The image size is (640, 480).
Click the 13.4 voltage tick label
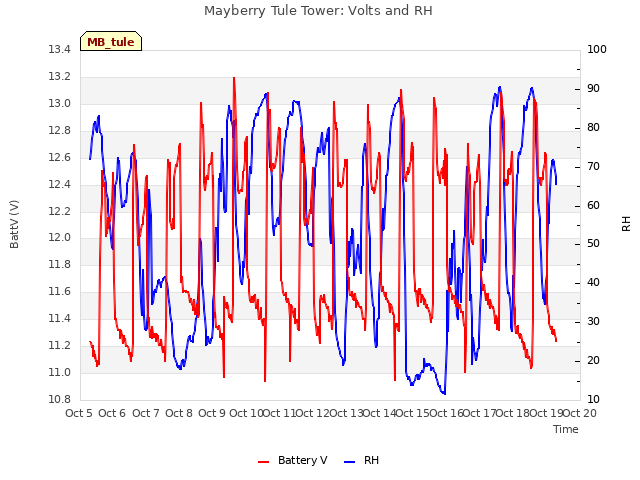point(59,50)
